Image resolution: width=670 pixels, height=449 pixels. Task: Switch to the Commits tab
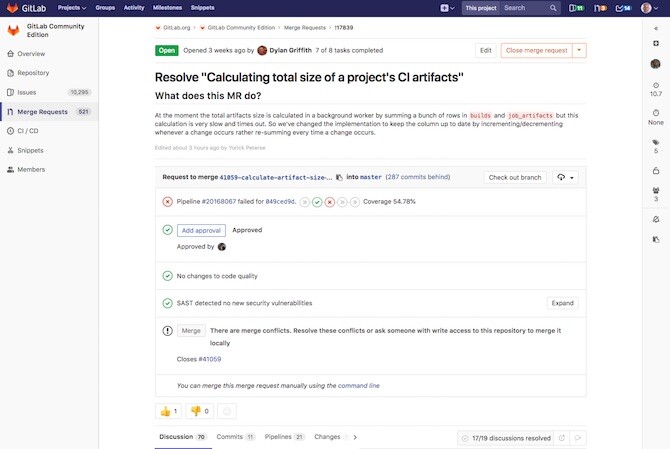click(235, 437)
